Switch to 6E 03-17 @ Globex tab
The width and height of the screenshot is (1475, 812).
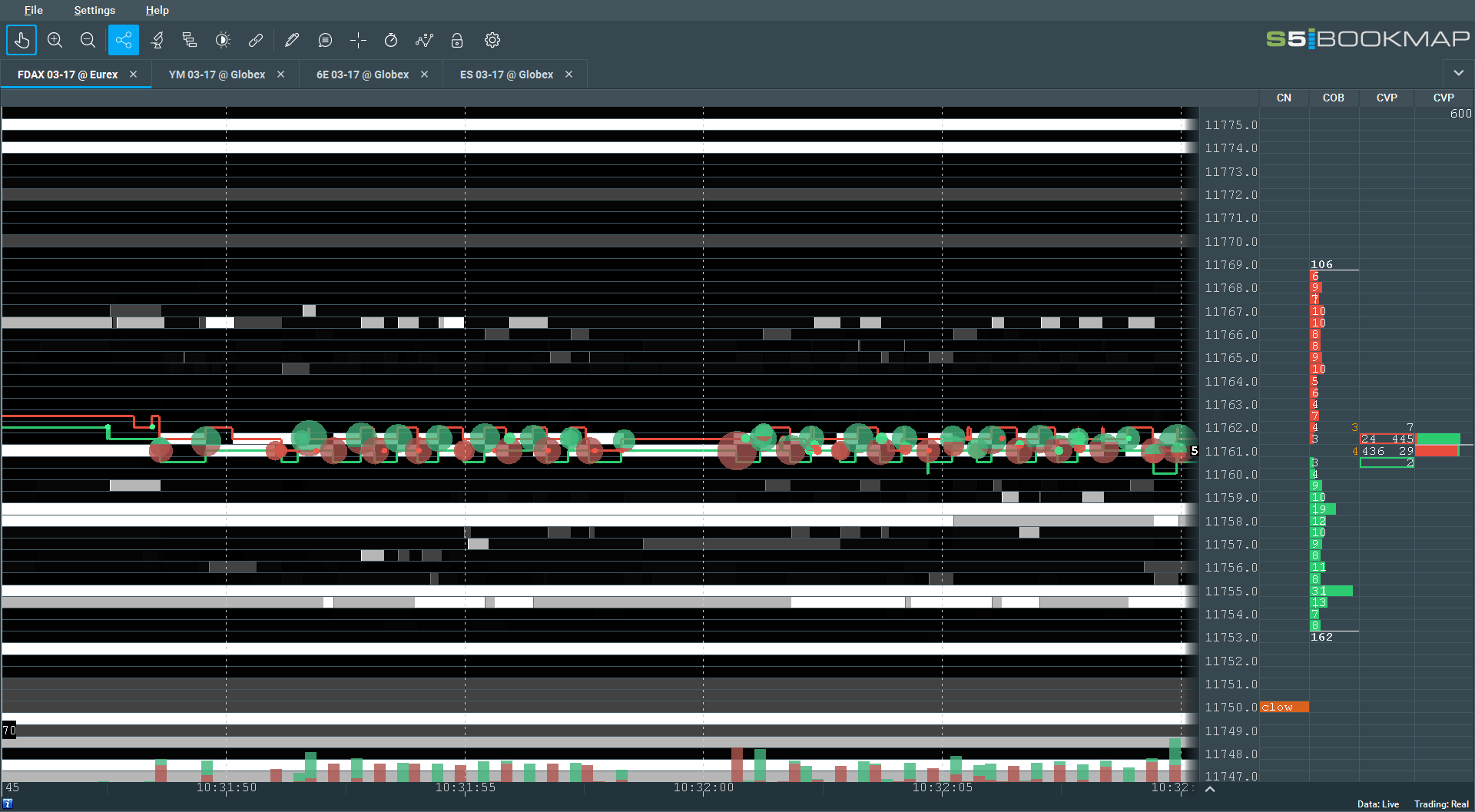[363, 75]
